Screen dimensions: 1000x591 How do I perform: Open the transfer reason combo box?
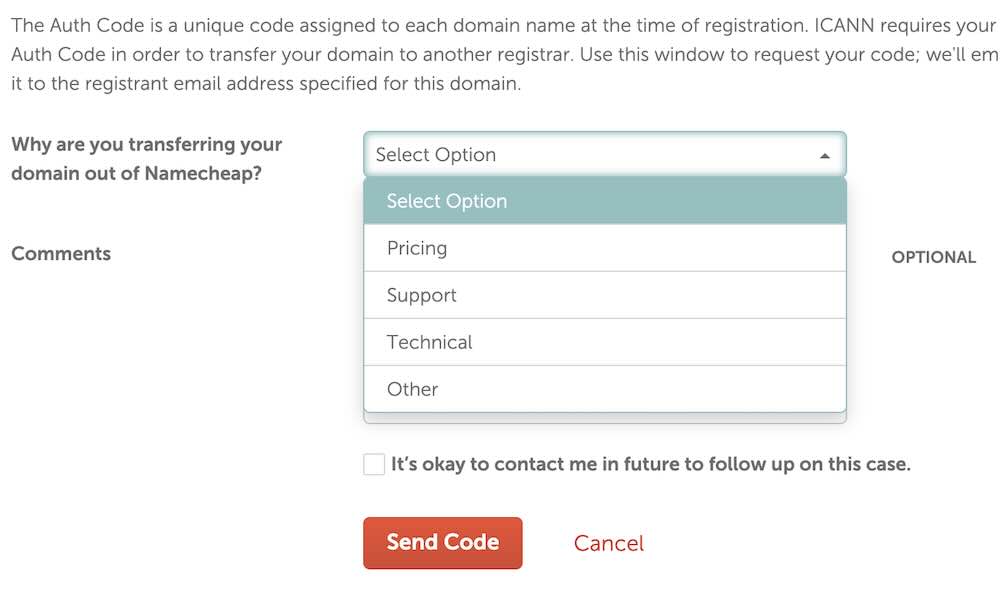tap(604, 155)
